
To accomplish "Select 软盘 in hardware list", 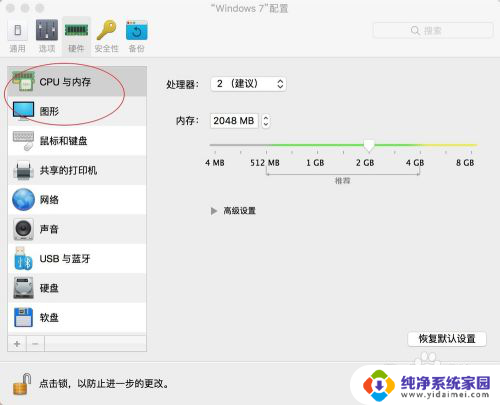I will 77,317.
